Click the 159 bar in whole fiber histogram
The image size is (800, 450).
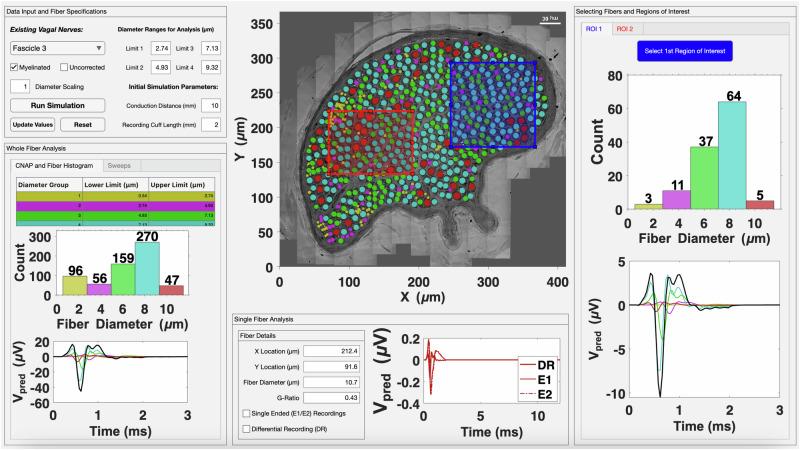click(123, 280)
